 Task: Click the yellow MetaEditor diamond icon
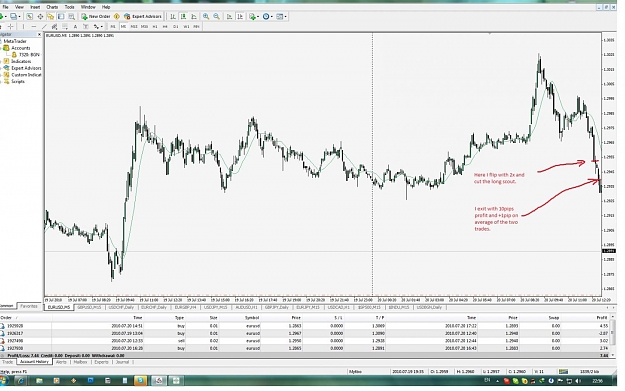(x=117, y=16)
